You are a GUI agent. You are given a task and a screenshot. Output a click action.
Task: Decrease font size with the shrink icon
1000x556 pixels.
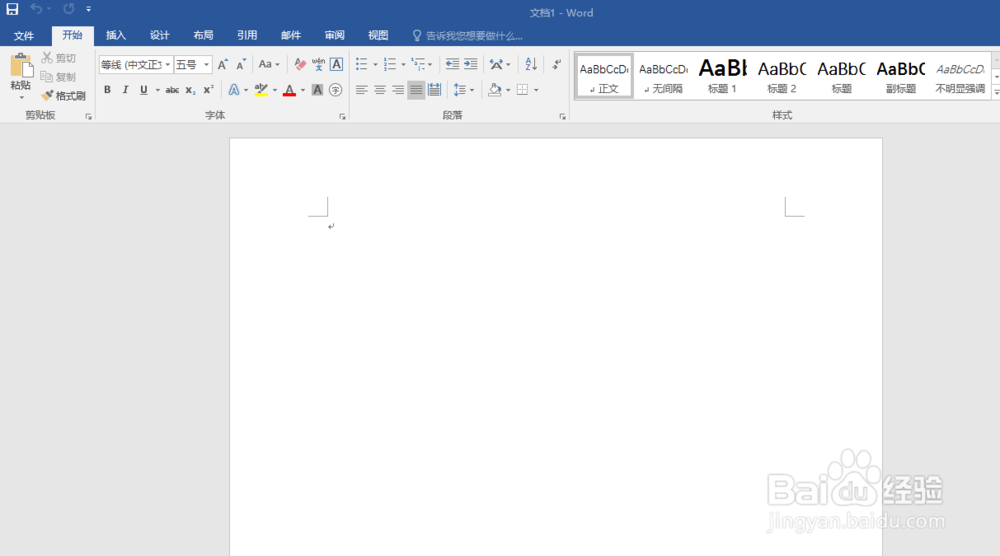[x=241, y=64]
